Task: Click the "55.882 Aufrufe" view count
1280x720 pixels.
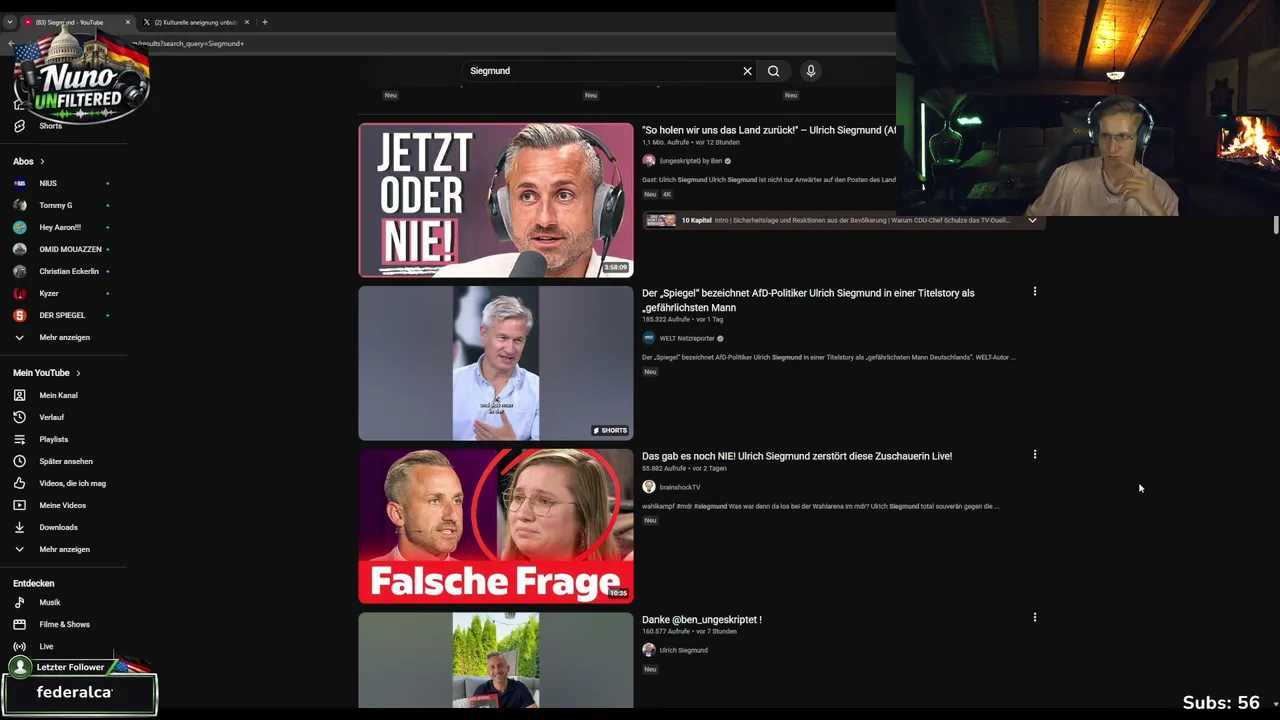Action: tap(664, 468)
